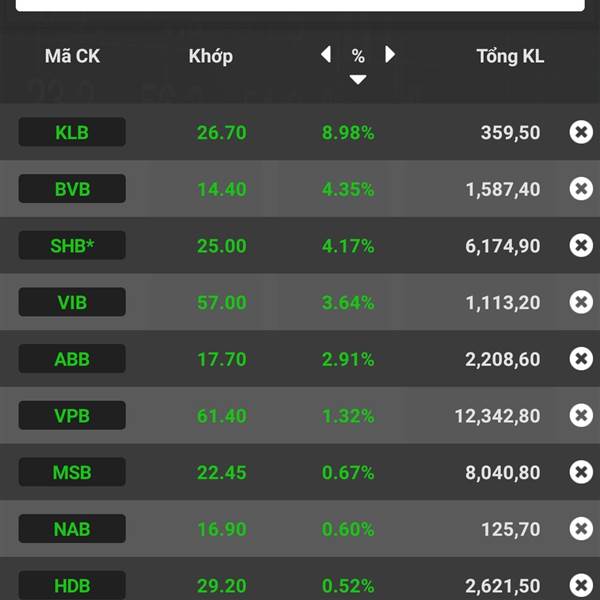Screen dimensions: 600x600
Task: Delete the VPB row via X icon
Action: coord(581,415)
